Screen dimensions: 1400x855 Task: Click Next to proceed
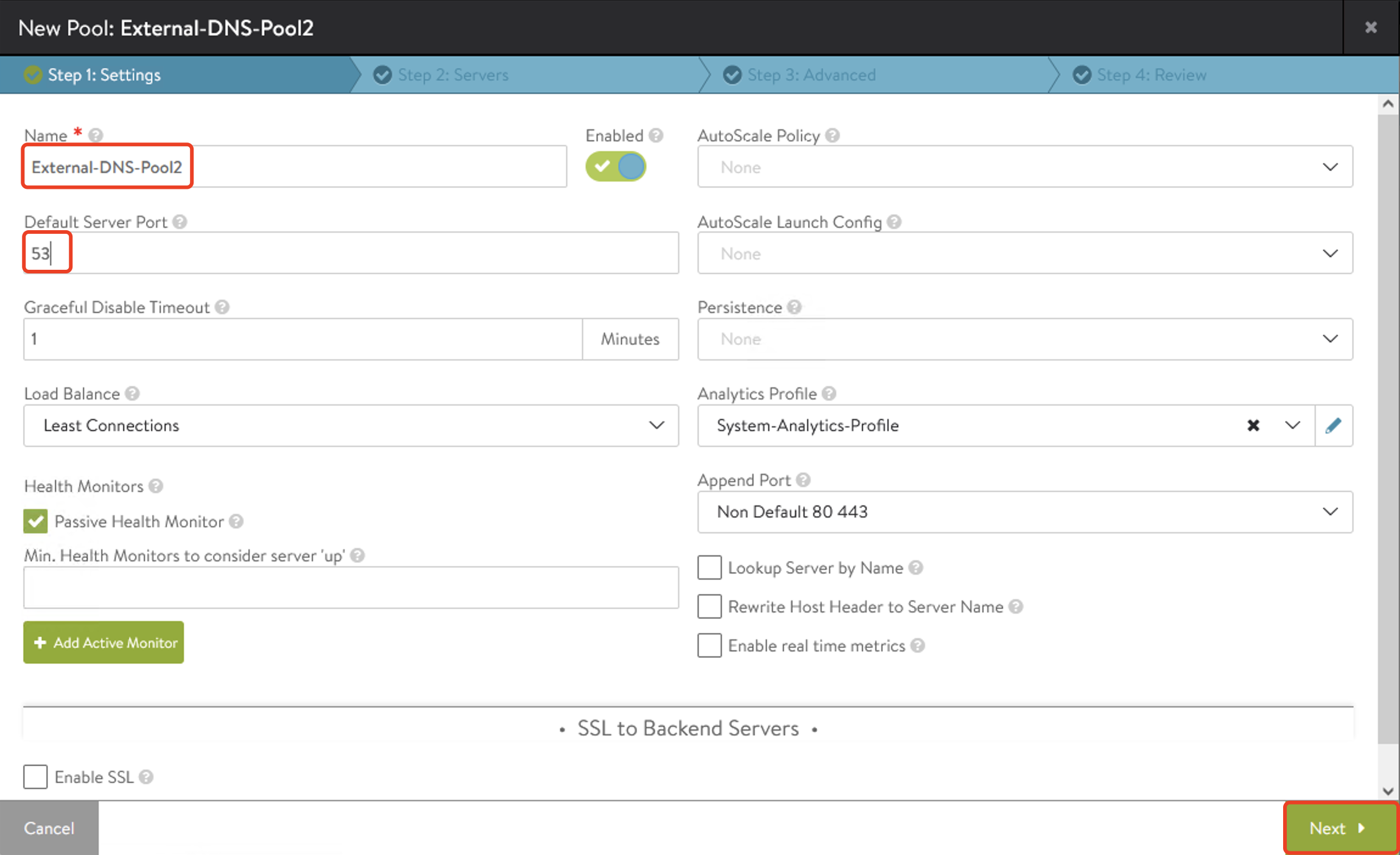pos(1340,828)
